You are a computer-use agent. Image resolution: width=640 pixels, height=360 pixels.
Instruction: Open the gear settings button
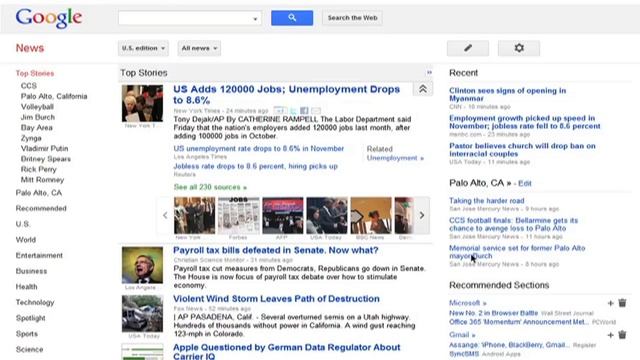point(519,48)
